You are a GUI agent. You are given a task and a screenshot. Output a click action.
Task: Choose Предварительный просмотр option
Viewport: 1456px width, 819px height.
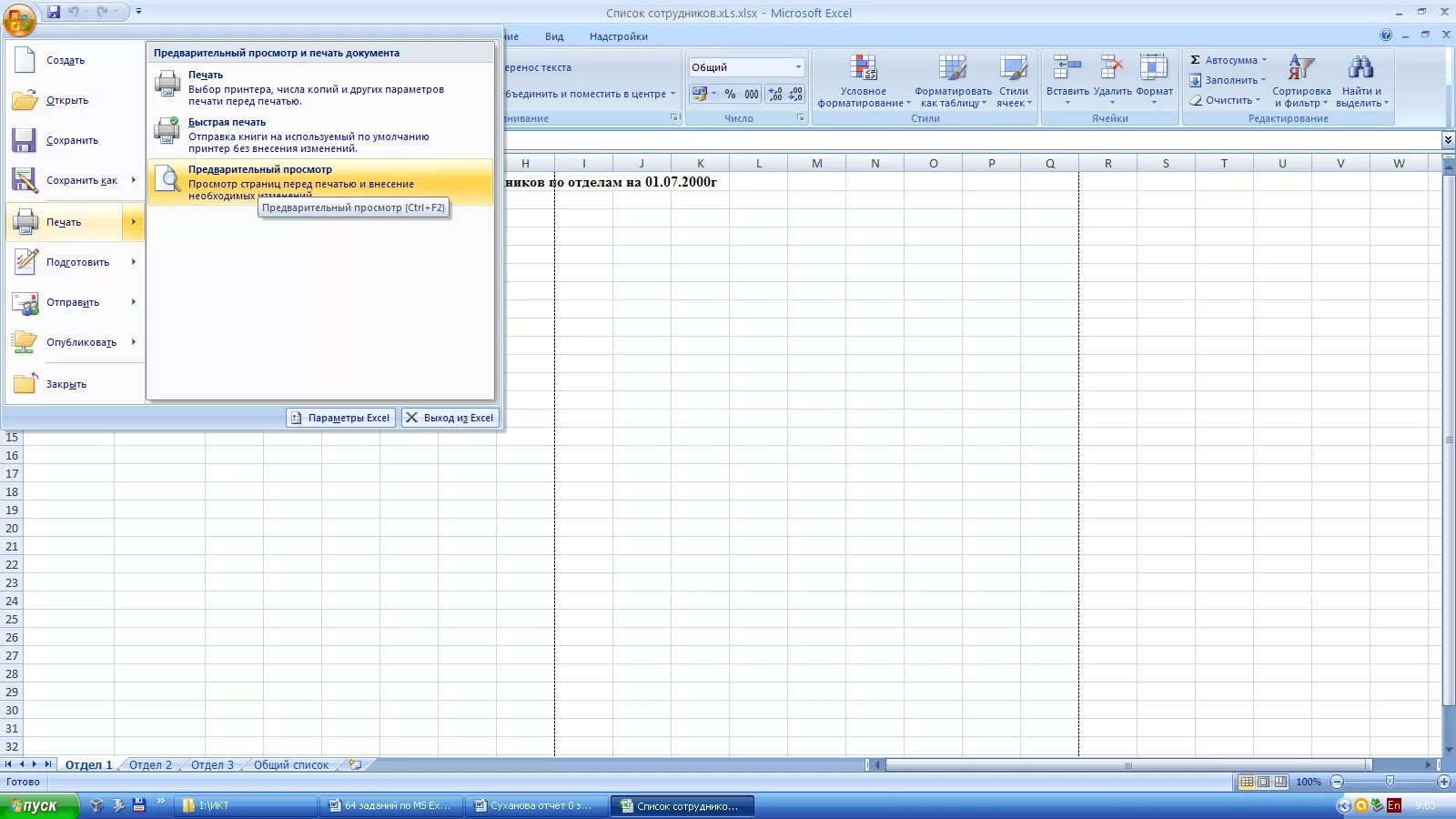coord(320,182)
